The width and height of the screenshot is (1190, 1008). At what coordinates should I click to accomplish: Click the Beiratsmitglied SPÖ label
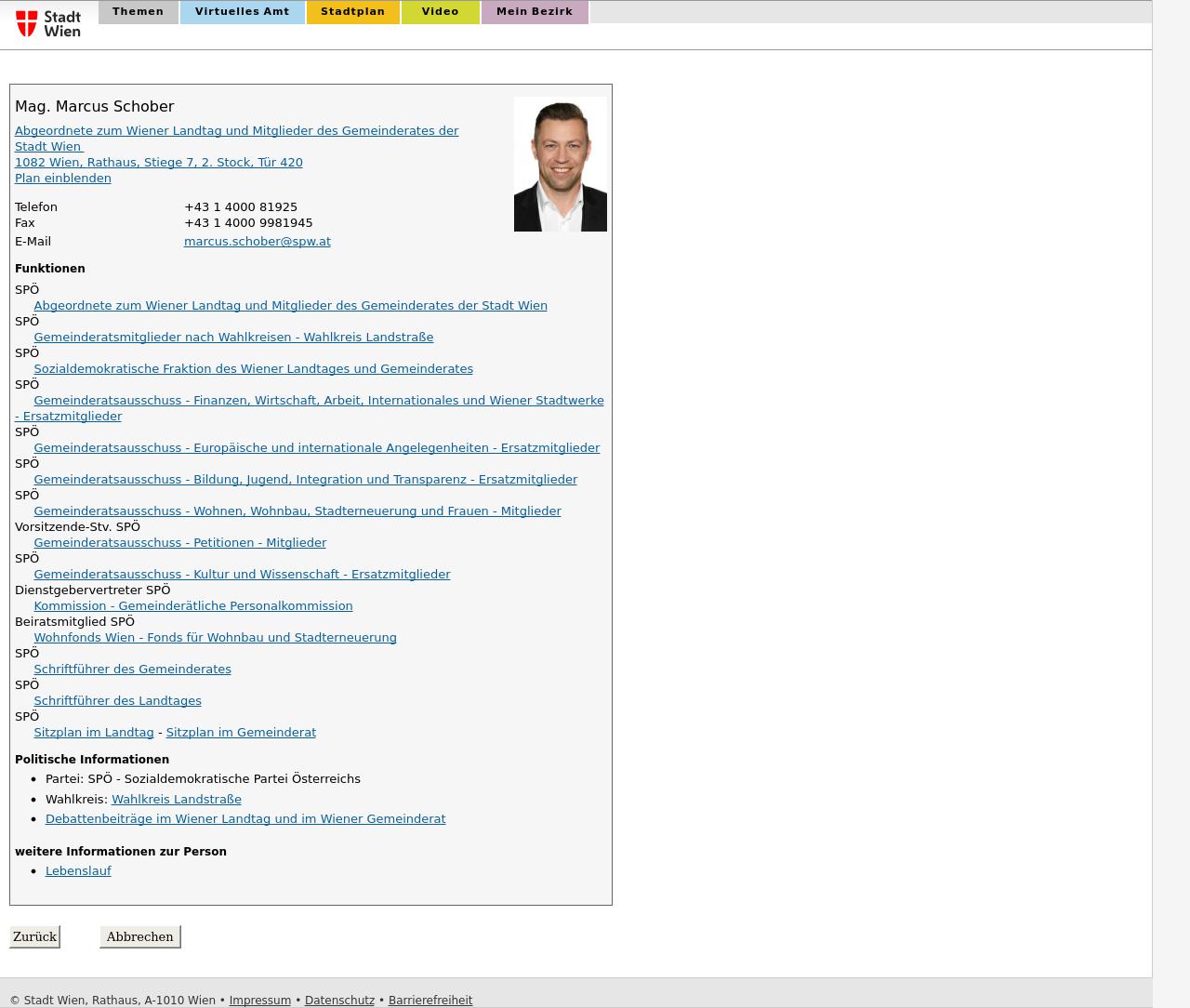click(x=74, y=621)
